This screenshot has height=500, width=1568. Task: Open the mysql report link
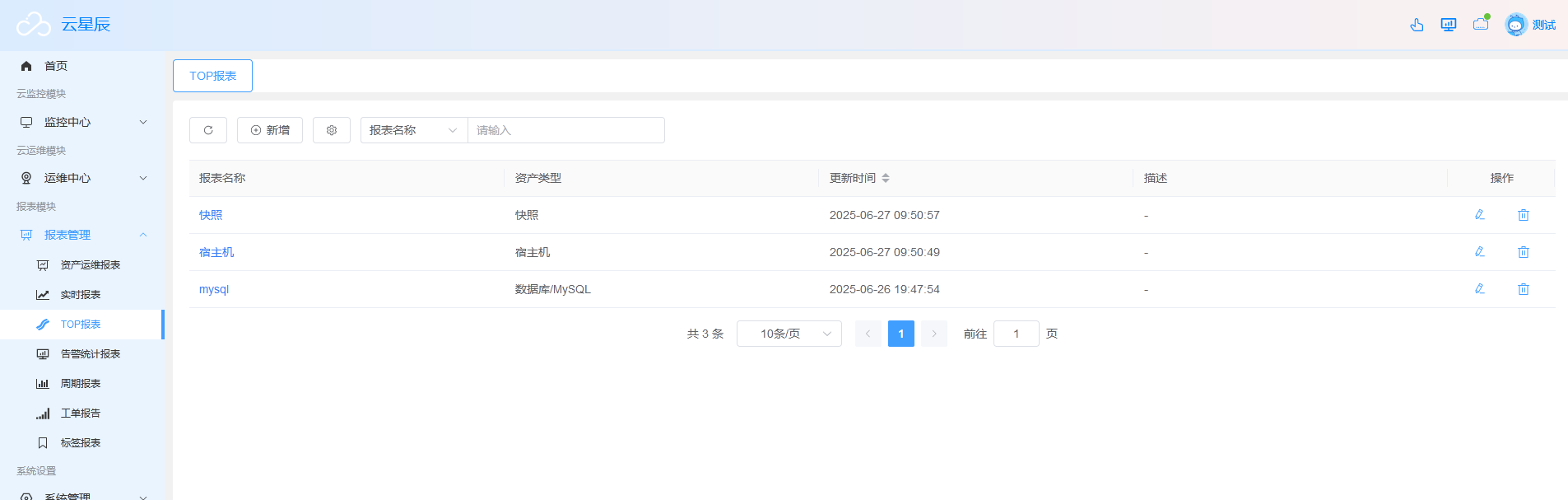point(214,289)
